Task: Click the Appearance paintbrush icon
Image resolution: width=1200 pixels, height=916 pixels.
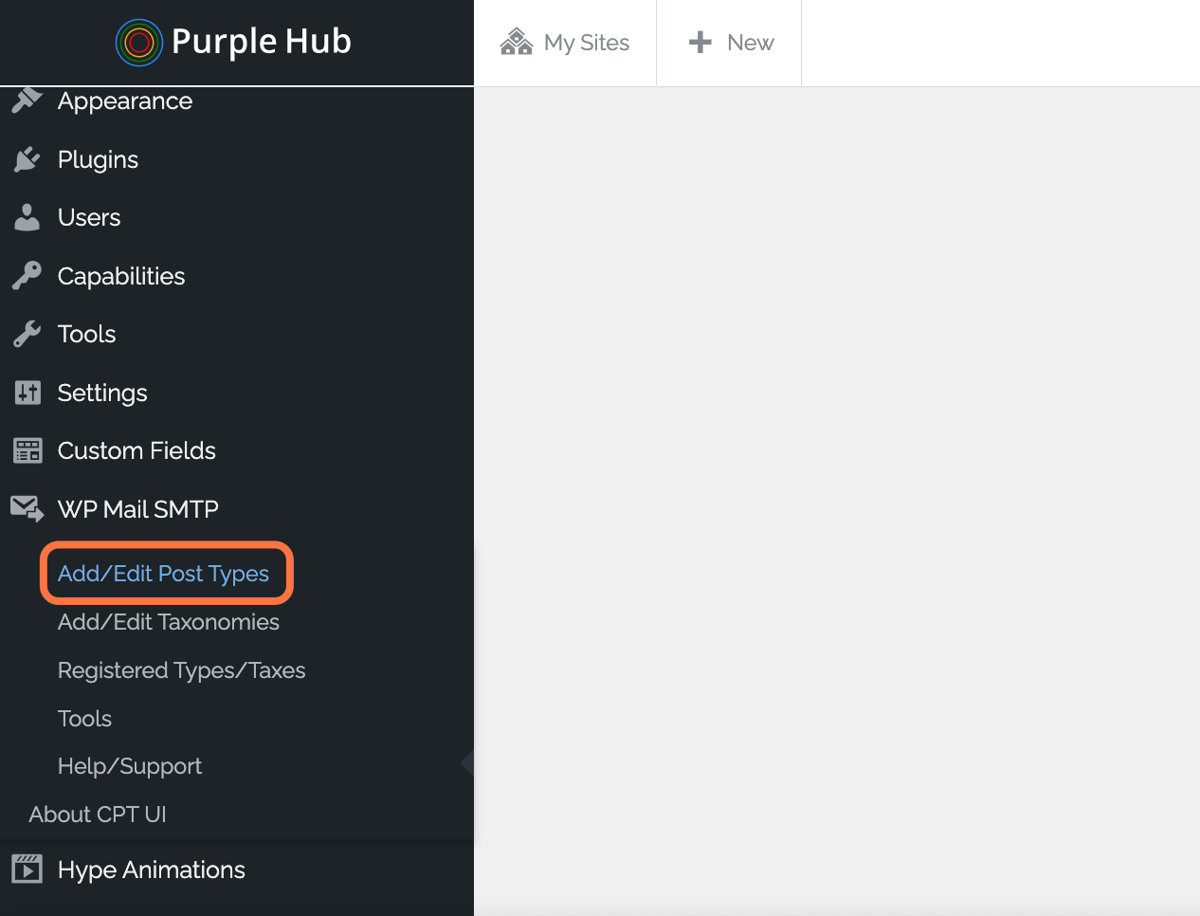Action: pyautogui.click(x=27, y=100)
